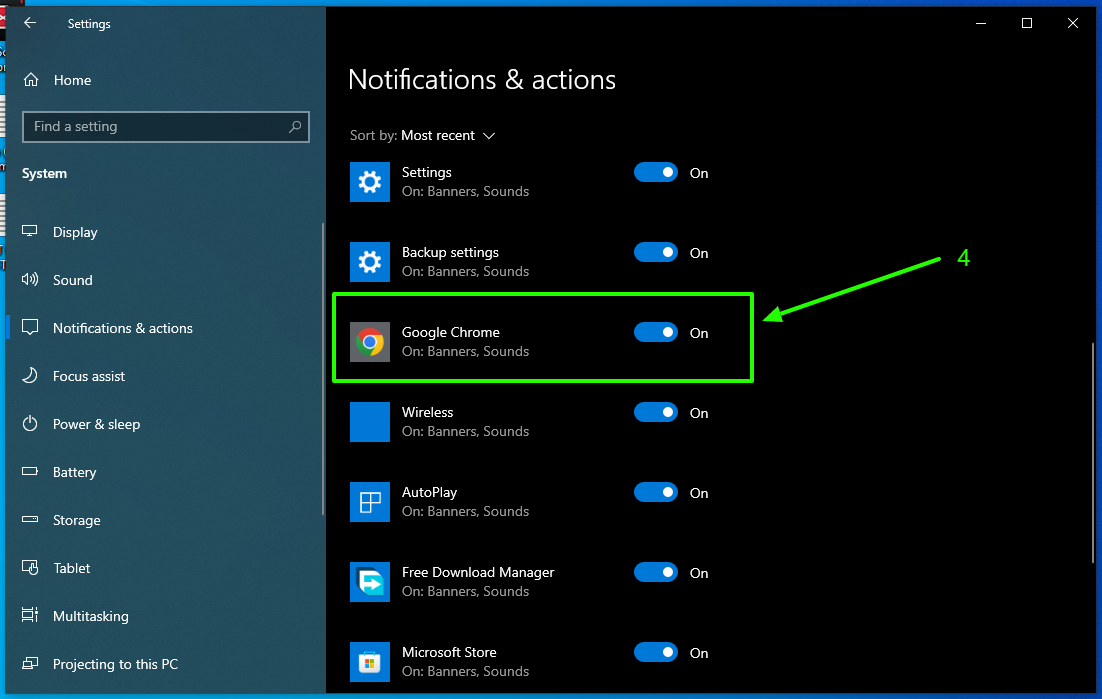Go back with the Settings back arrow
The width and height of the screenshot is (1102, 699).
pyautogui.click(x=30, y=23)
